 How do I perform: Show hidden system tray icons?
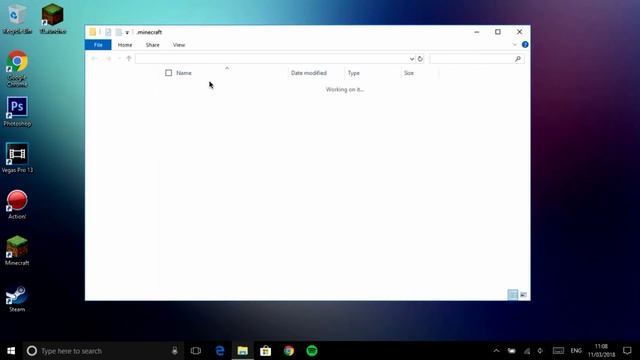(496, 351)
